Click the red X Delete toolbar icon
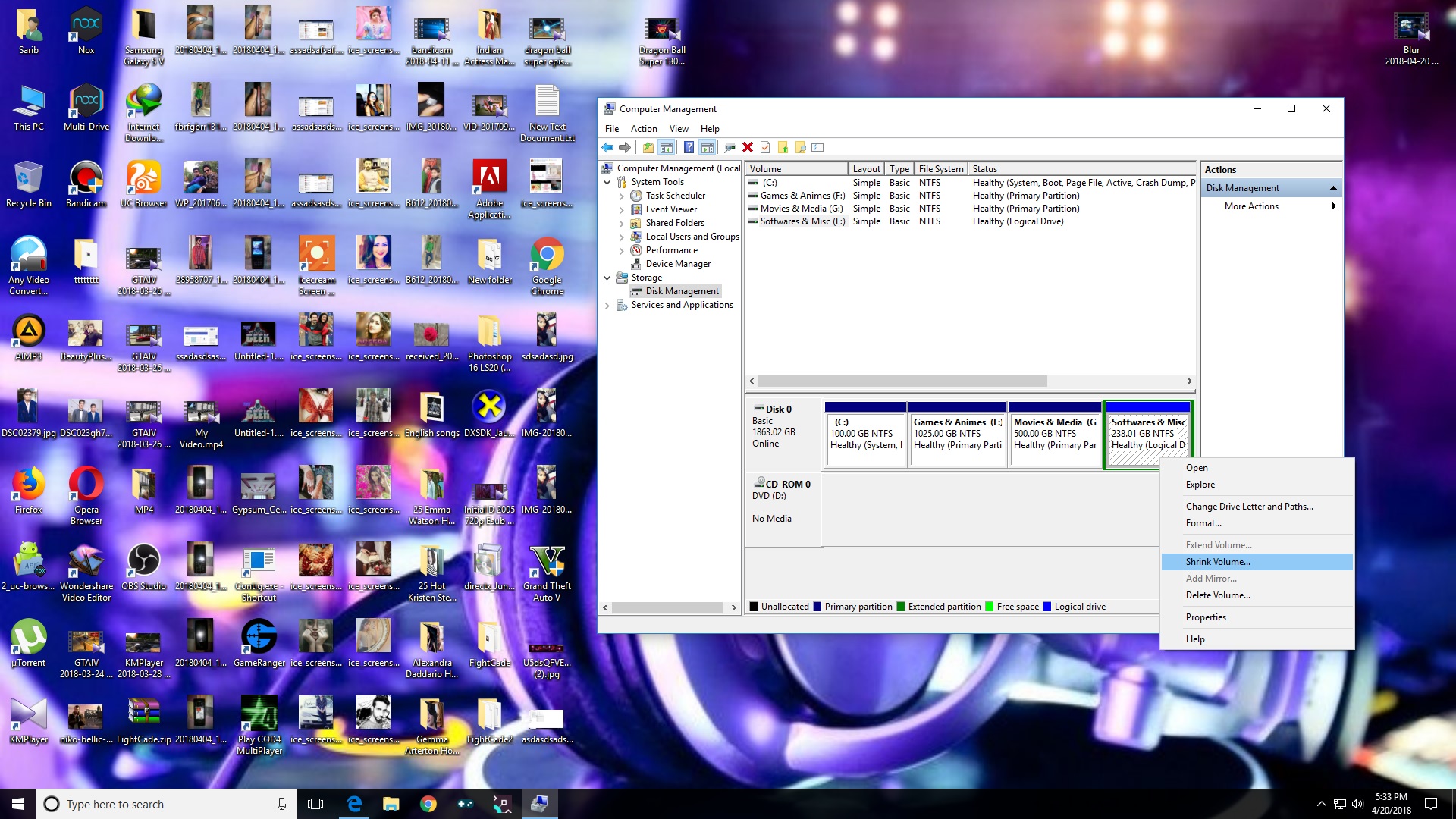Image resolution: width=1456 pixels, height=819 pixels. 748,147
